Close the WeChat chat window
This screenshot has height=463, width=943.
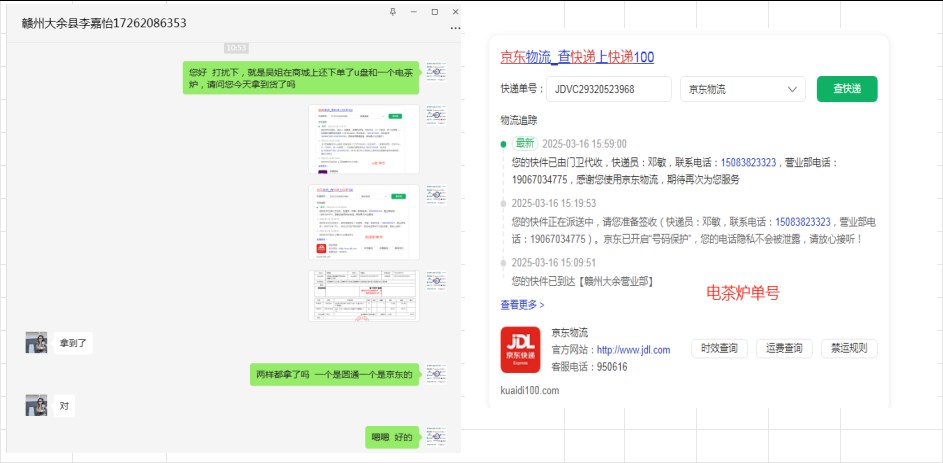(455, 11)
